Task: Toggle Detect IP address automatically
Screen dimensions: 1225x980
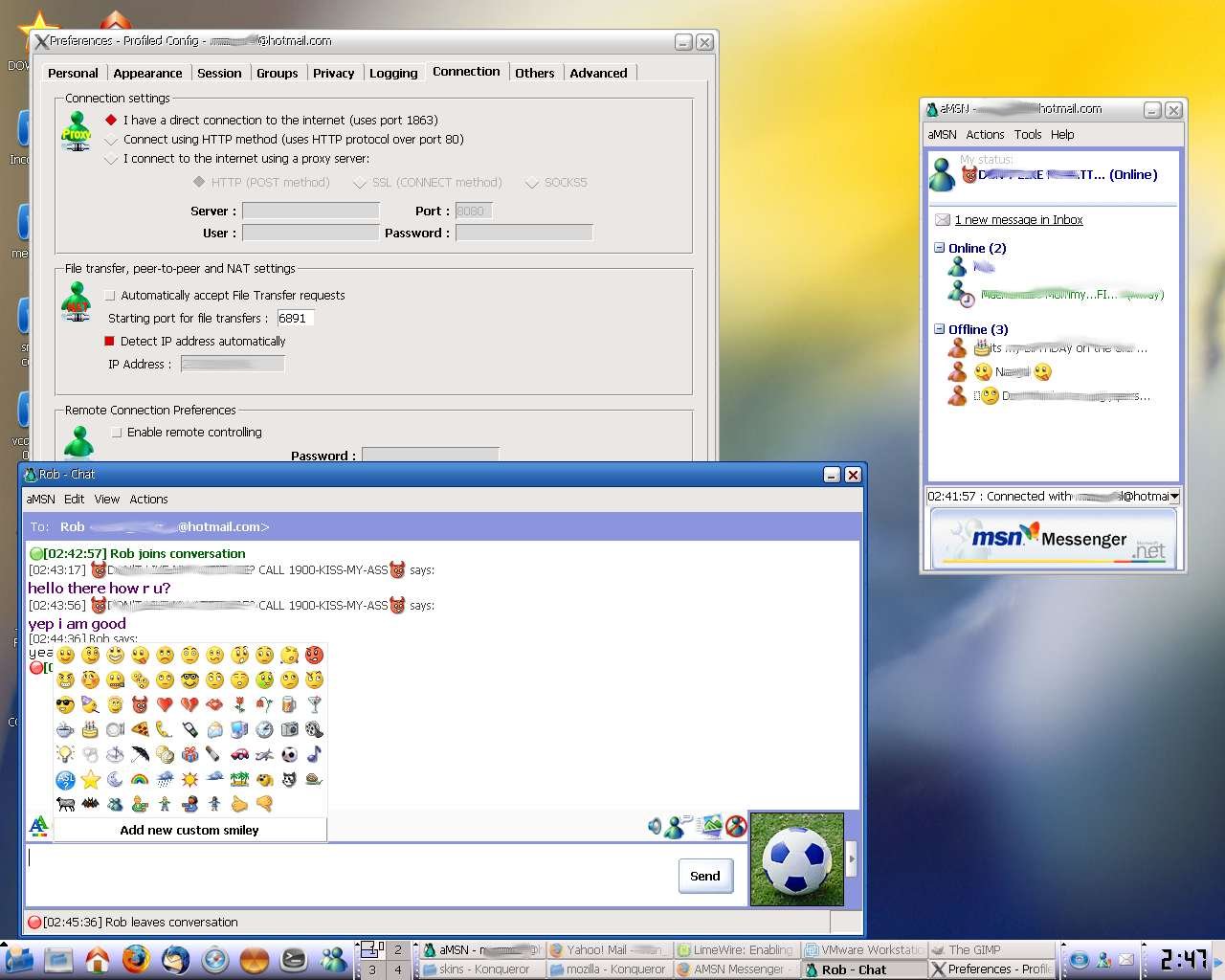Action: [x=109, y=341]
